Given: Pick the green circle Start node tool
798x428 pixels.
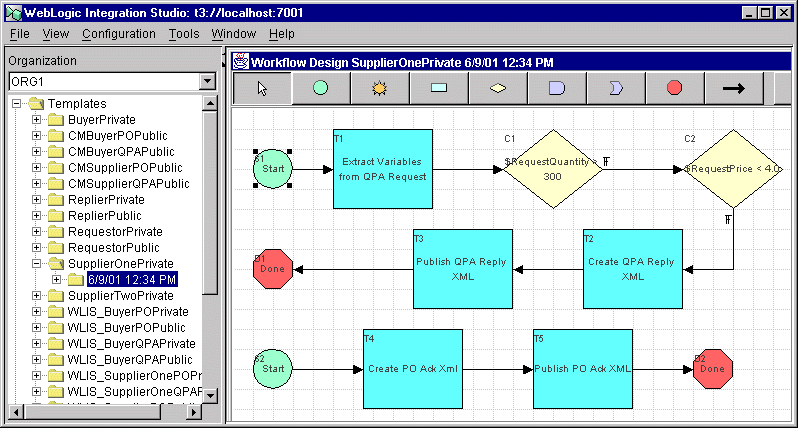Looking at the screenshot, I should pos(321,89).
